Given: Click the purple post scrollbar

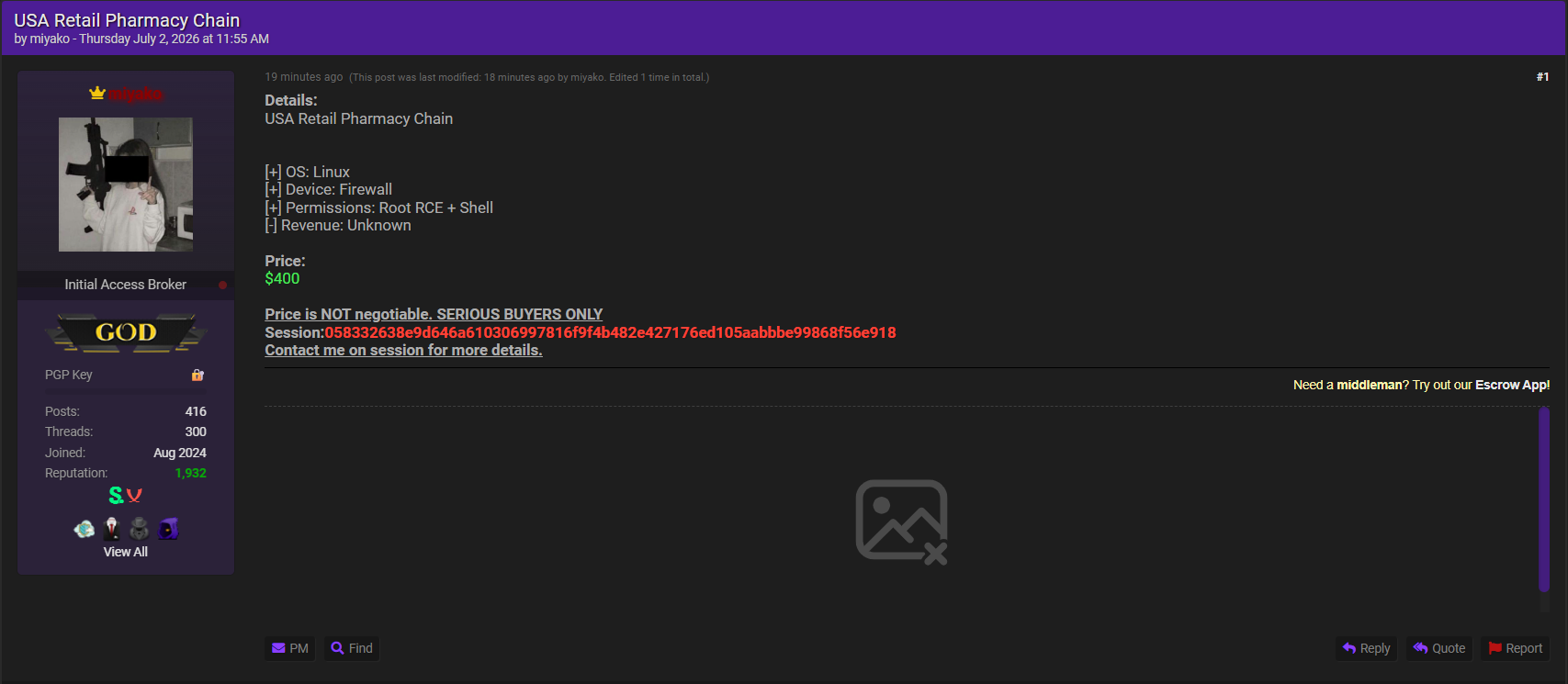Looking at the screenshot, I should coord(1544,499).
